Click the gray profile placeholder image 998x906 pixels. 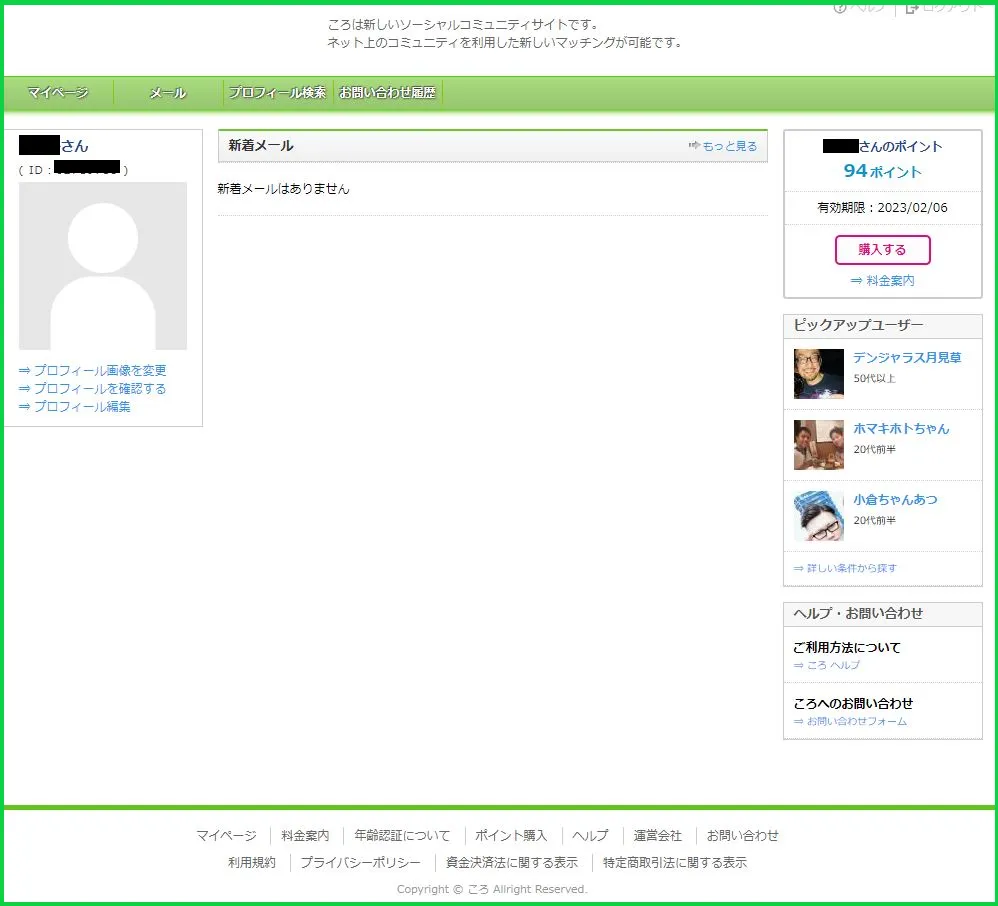(103, 265)
